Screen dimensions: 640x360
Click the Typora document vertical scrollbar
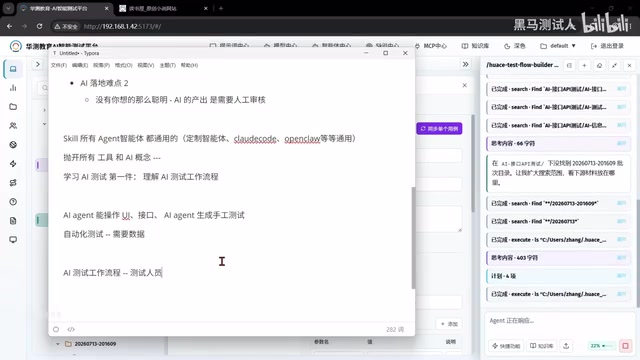pyautogui.click(x=413, y=238)
